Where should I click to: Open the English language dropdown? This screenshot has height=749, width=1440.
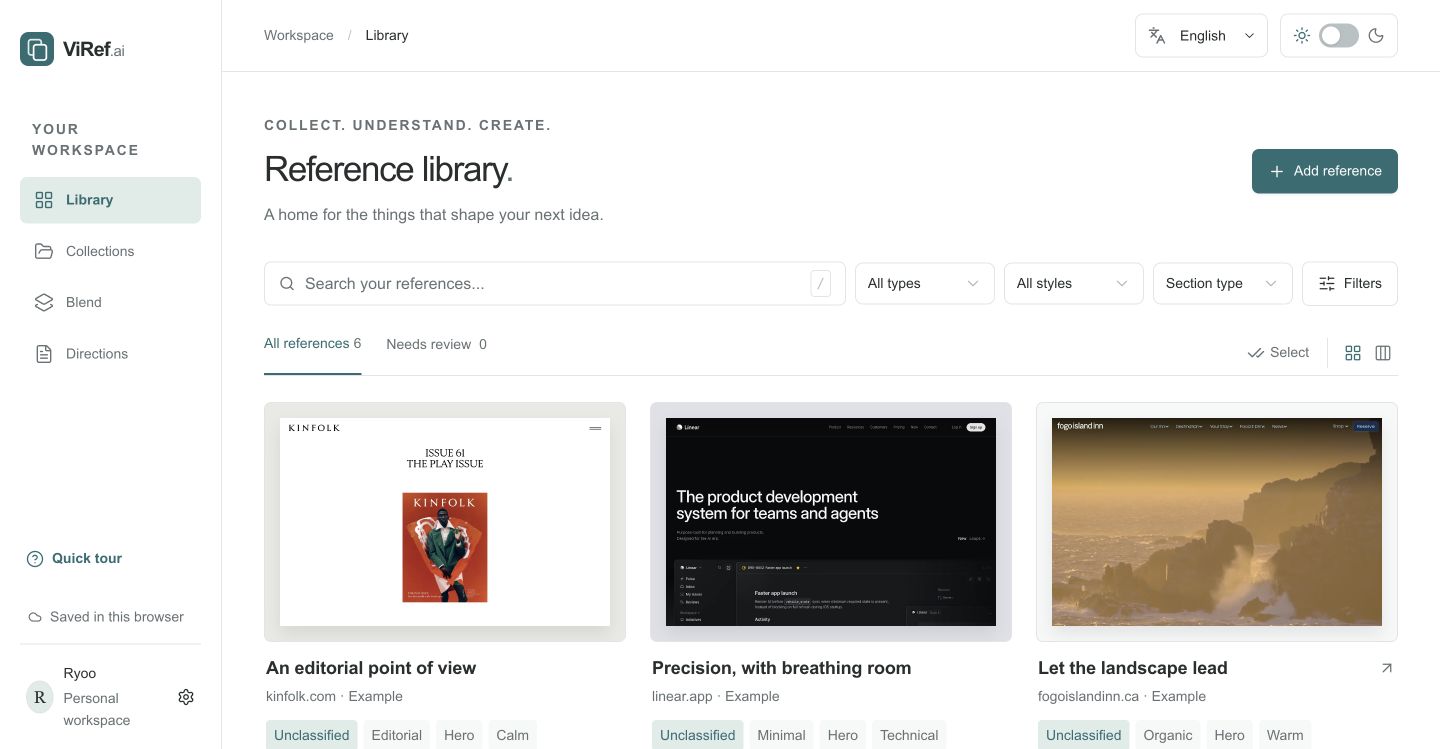1202,36
